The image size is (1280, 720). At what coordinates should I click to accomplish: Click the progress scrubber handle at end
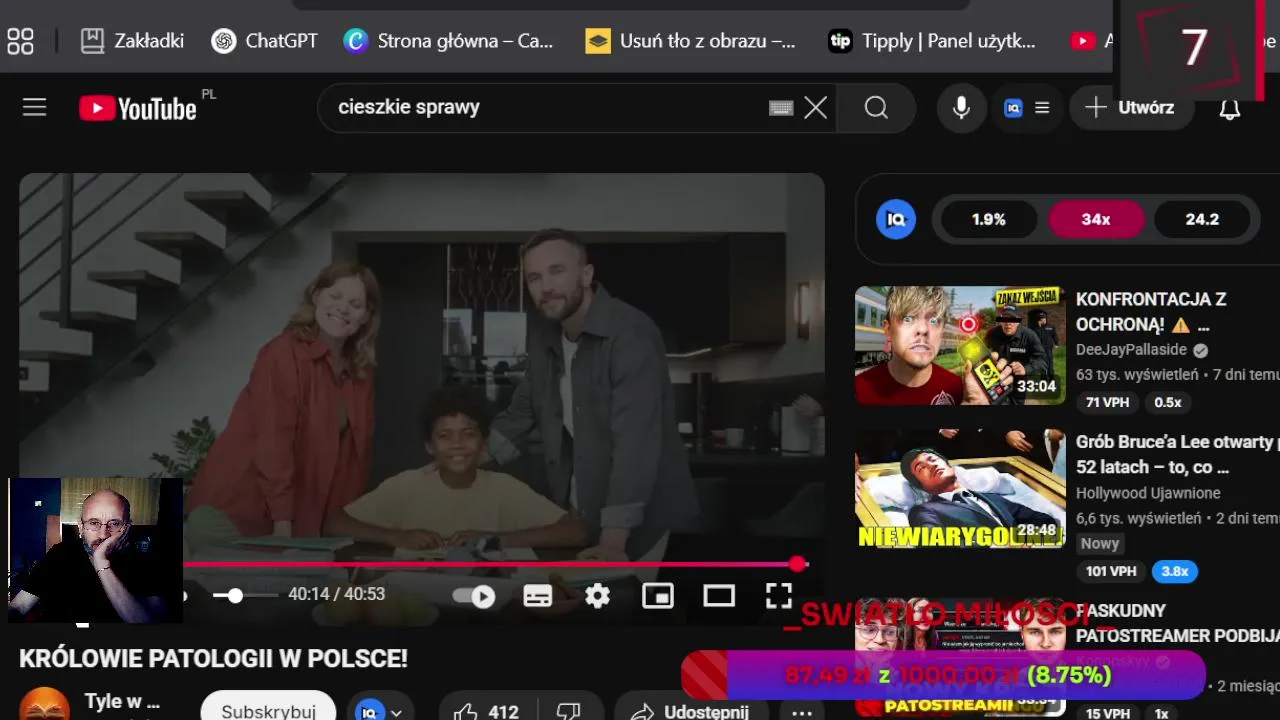point(797,564)
